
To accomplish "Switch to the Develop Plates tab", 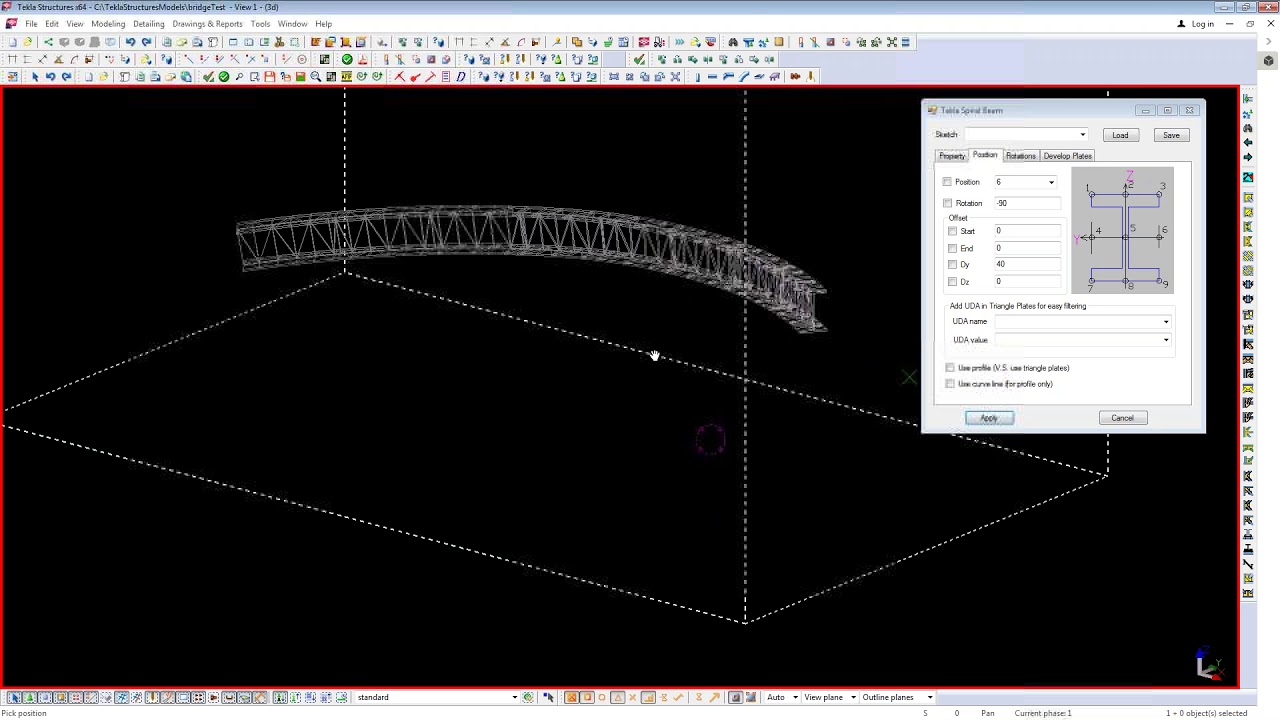I will pos(1067,156).
